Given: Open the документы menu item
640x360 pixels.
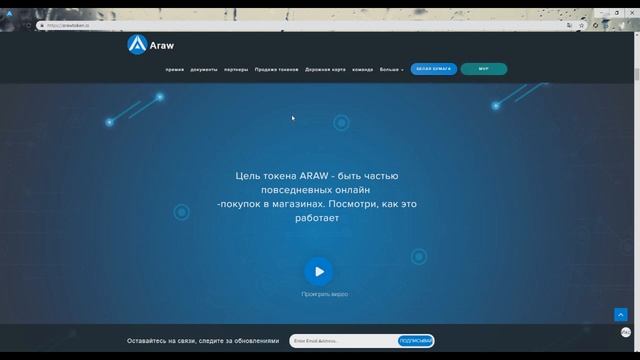Looking at the screenshot, I should point(204,70).
